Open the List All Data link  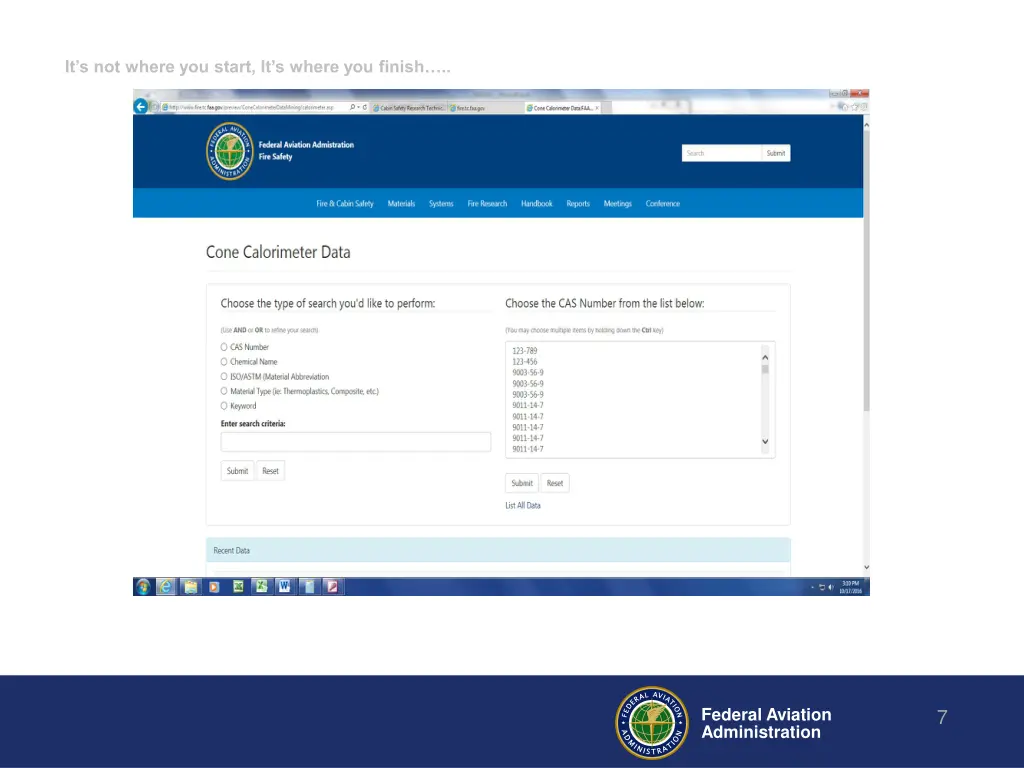pos(522,505)
